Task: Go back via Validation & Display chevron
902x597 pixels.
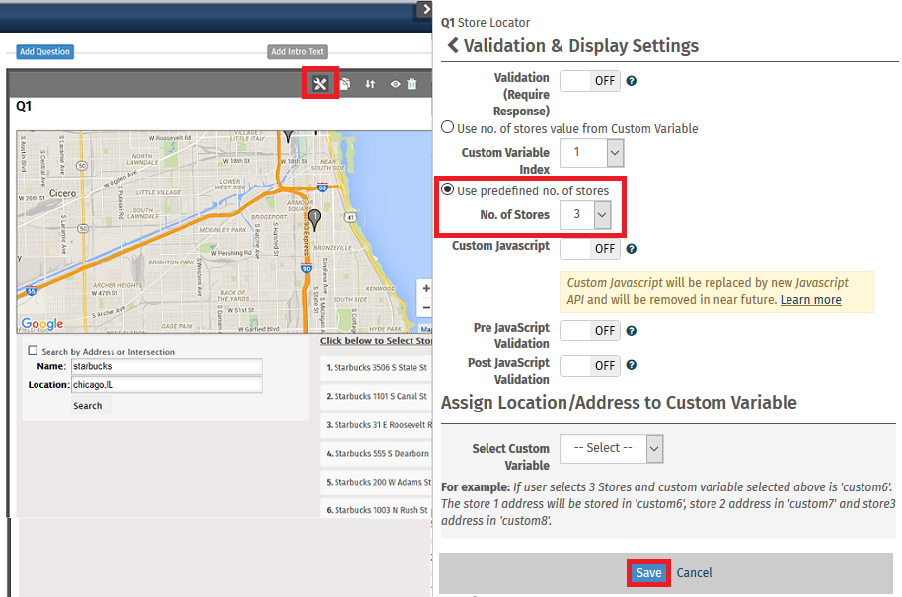Action: click(453, 45)
